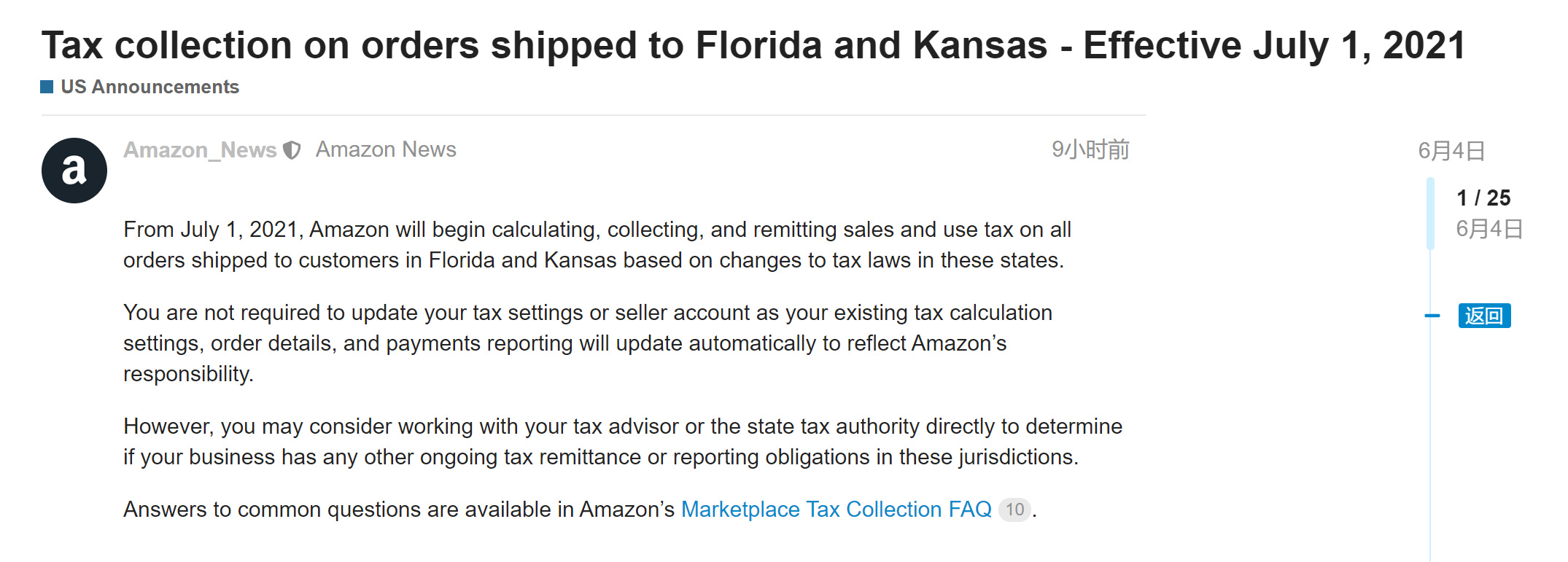Click the moderator shield icon beside Amazon_News
Viewport: 1568px width, 562px height.
click(x=292, y=150)
